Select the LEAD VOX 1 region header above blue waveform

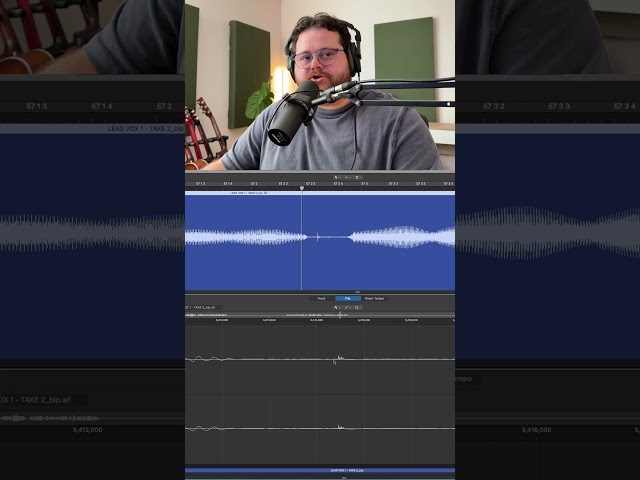coord(320,193)
